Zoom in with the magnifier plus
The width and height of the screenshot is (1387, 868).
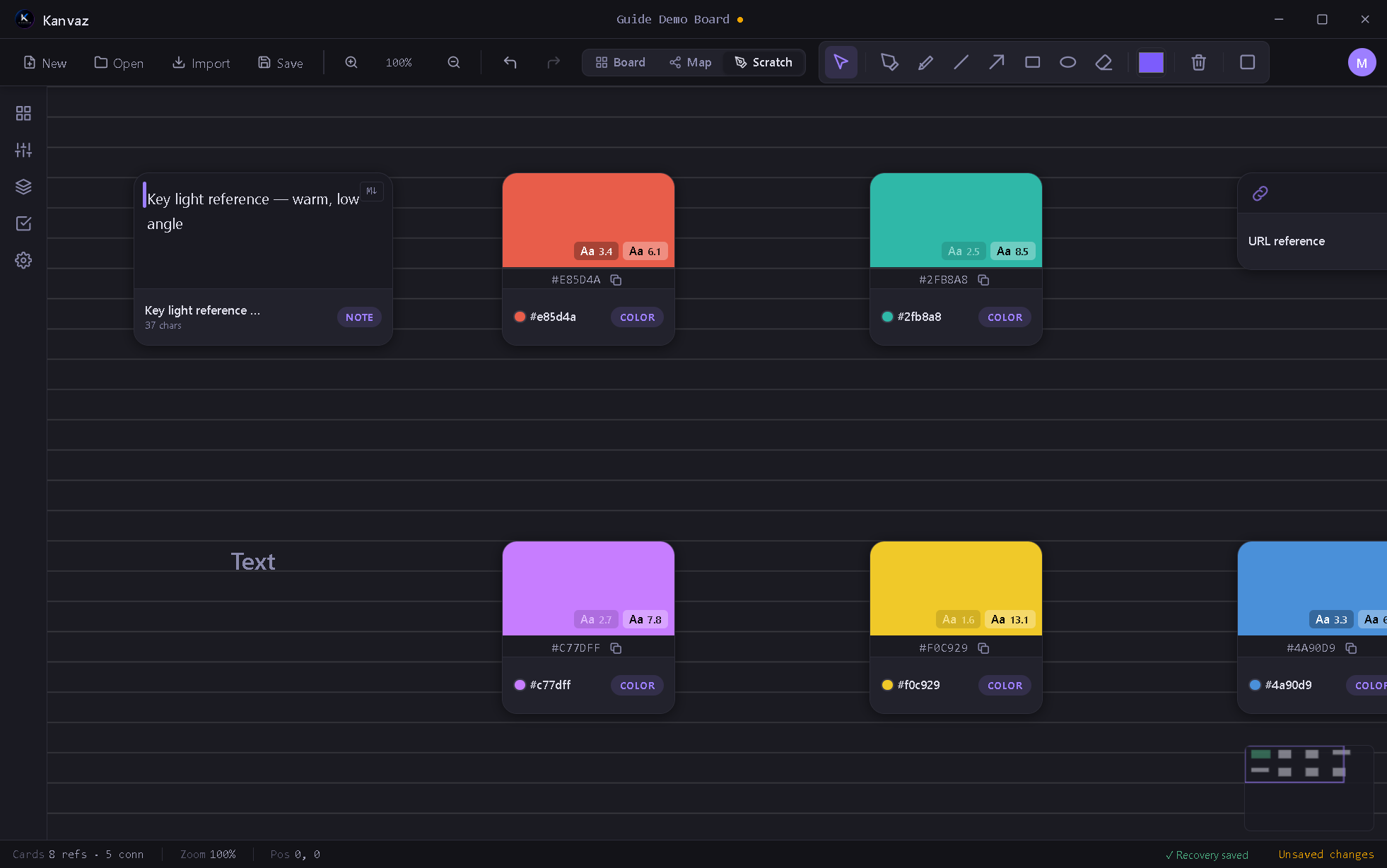[x=351, y=62]
